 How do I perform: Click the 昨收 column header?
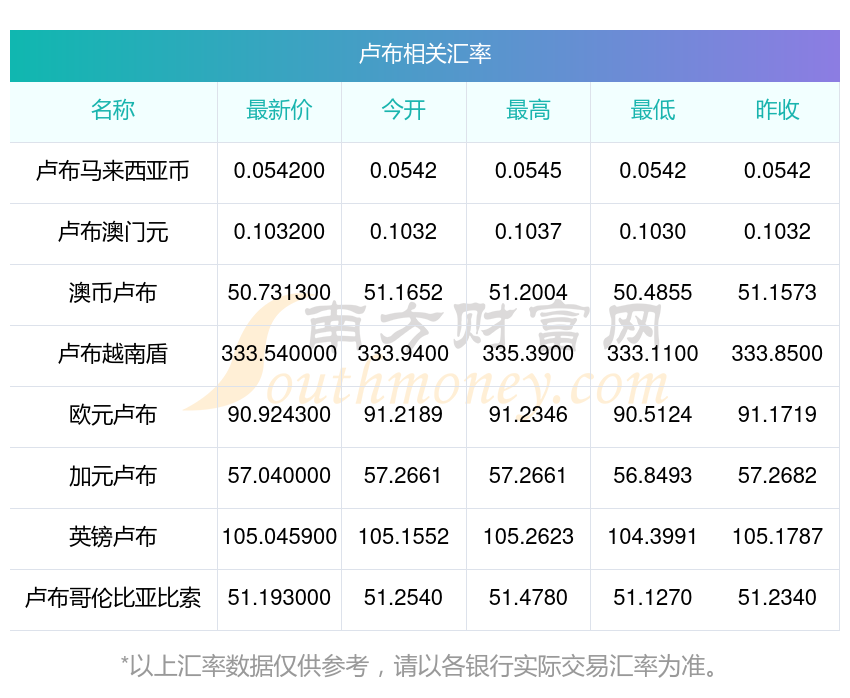tap(777, 110)
